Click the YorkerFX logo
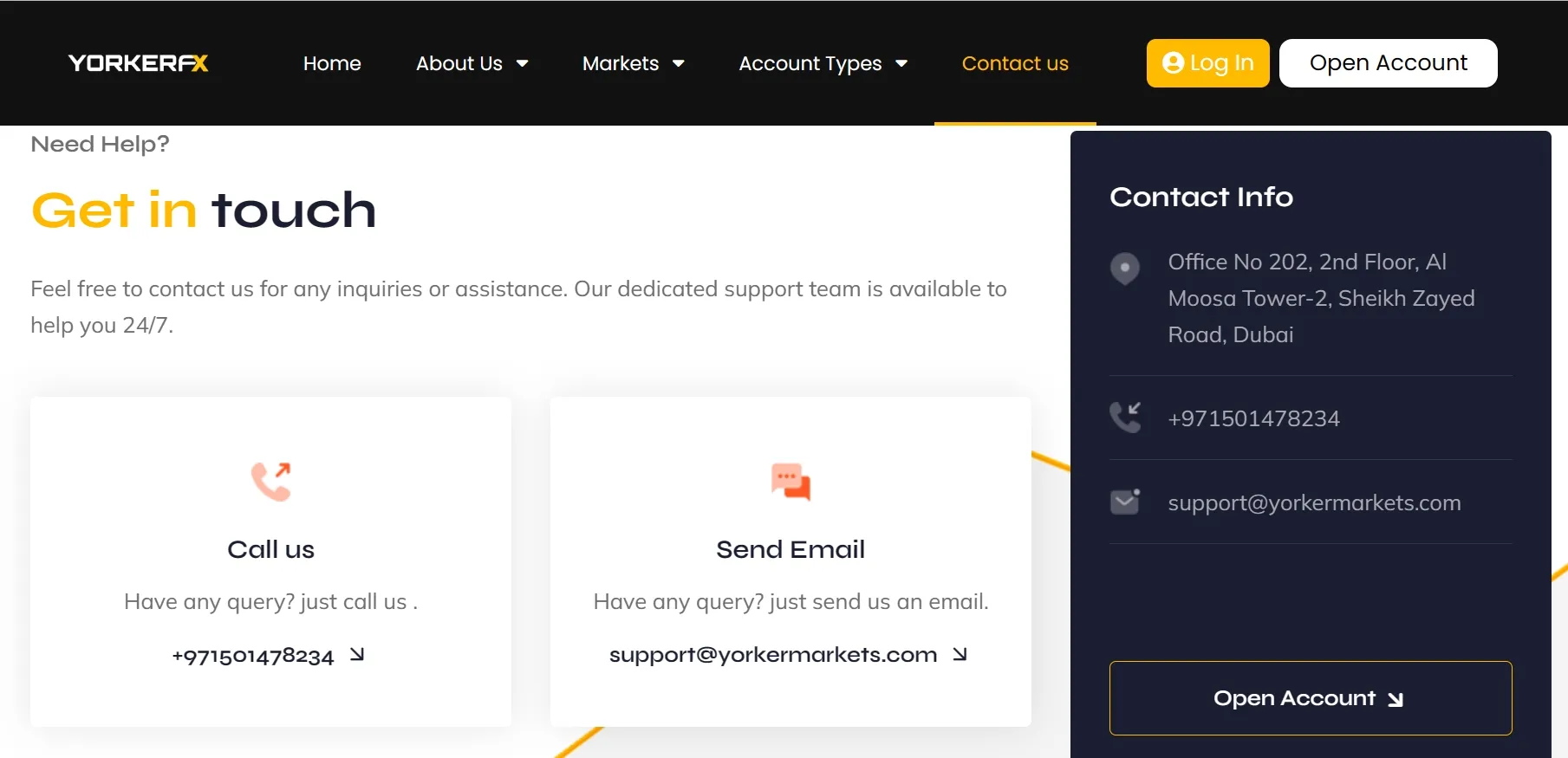Viewport: 1568px width, 758px height. tap(139, 63)
